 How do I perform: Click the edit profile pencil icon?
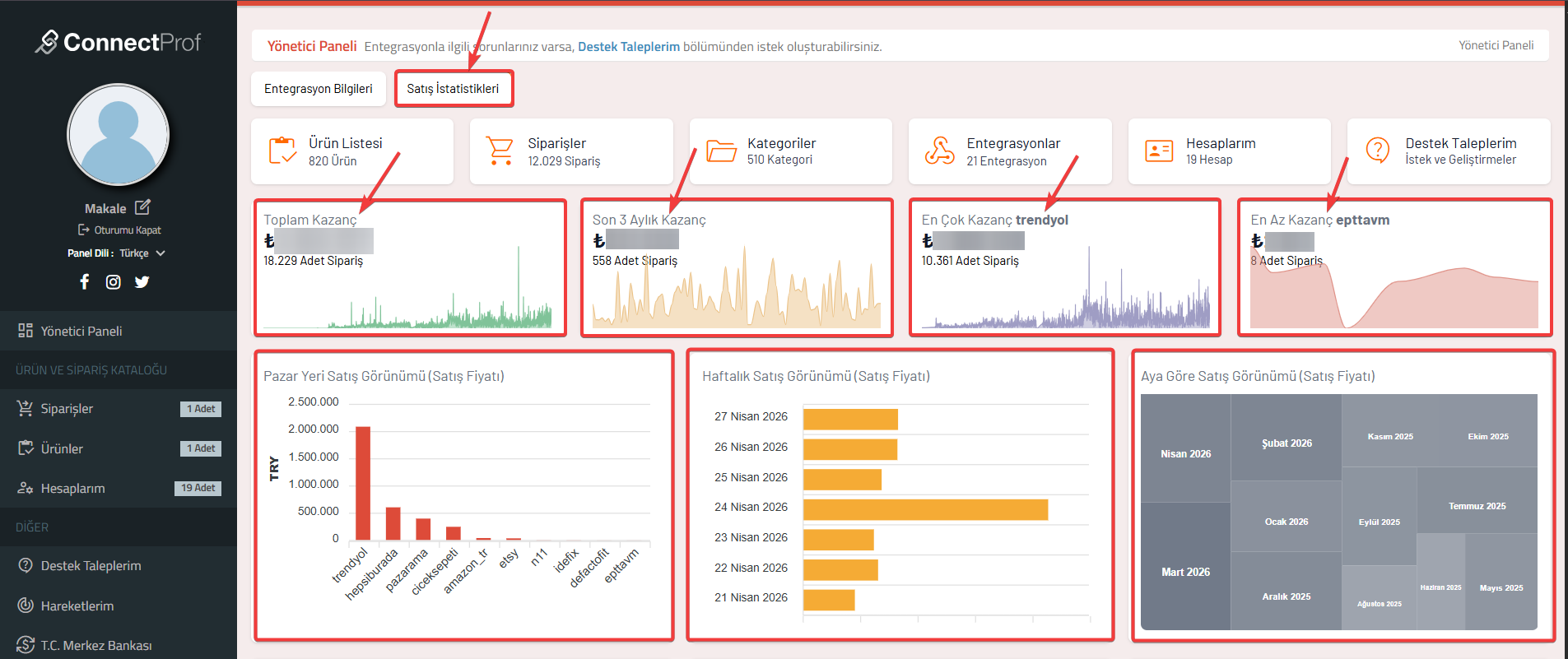(x=142, y=207)
